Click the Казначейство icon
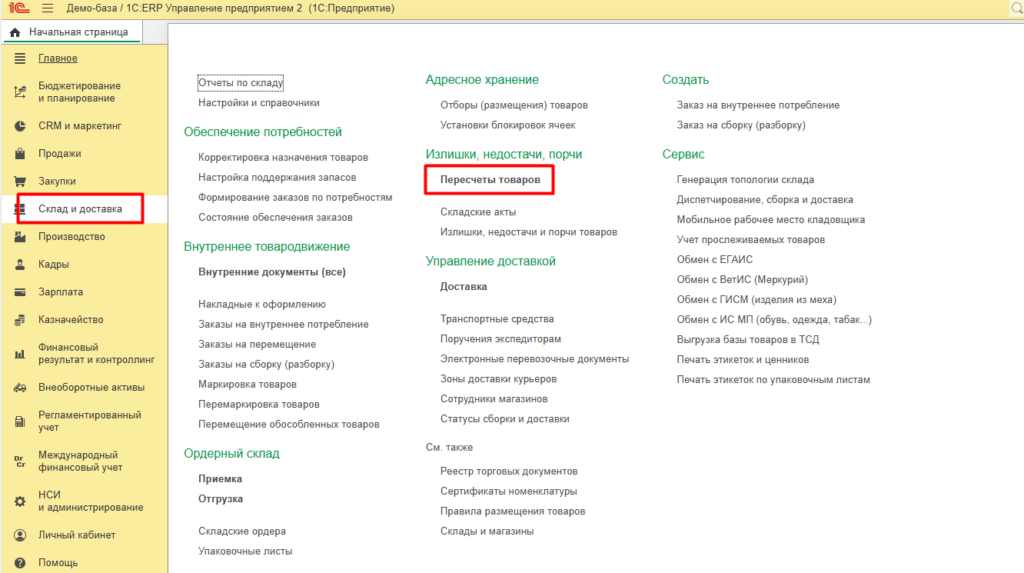Image resolution: width=1024 pixels, height=573 pixels. [20, 319]
